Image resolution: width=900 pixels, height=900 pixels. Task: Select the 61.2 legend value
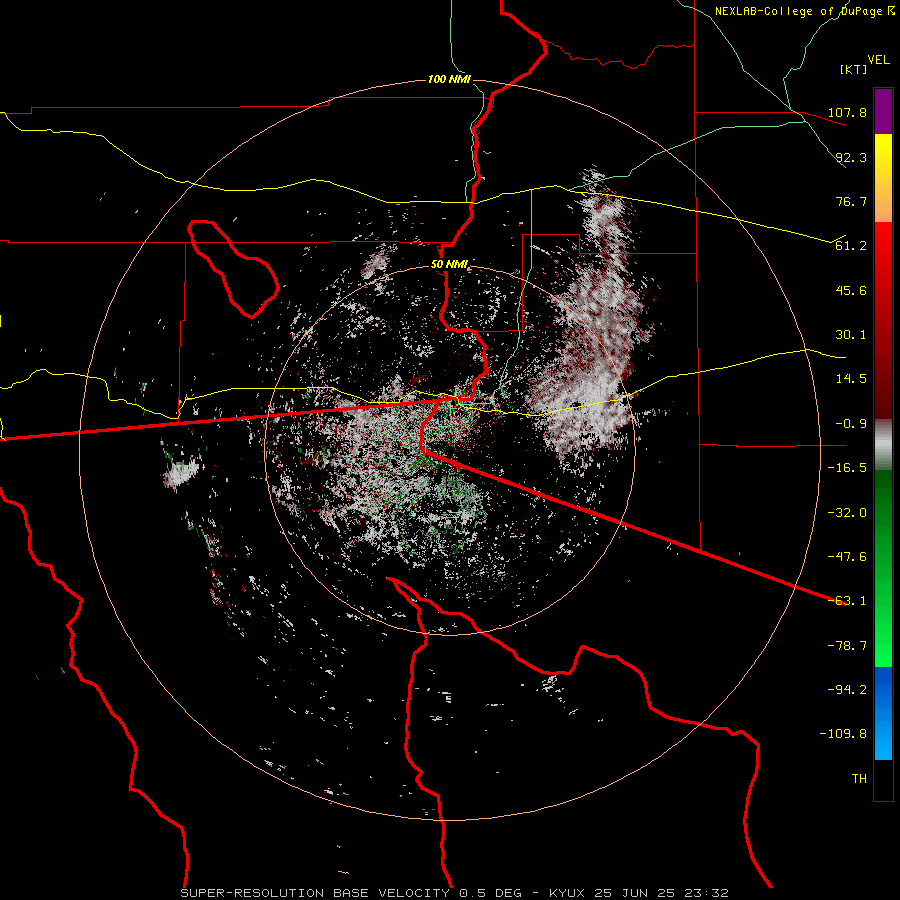click(x=851, y=246)
